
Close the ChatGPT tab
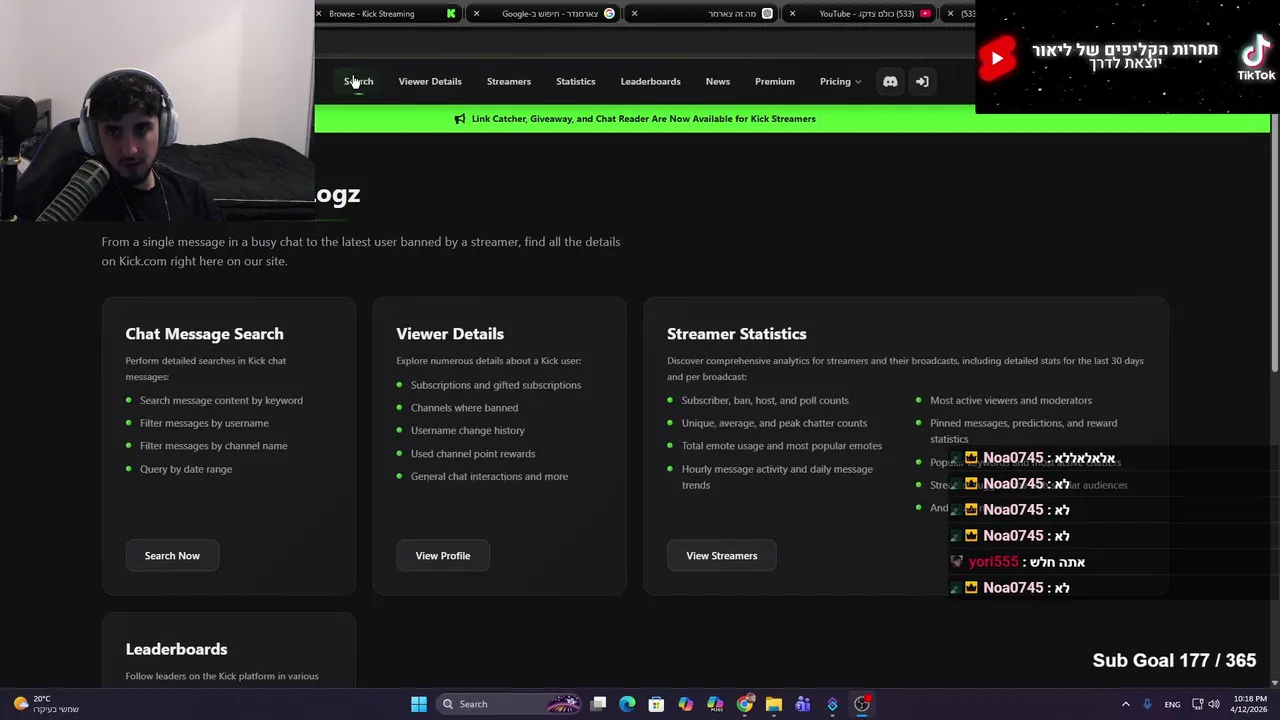click(x=634, y=14)
